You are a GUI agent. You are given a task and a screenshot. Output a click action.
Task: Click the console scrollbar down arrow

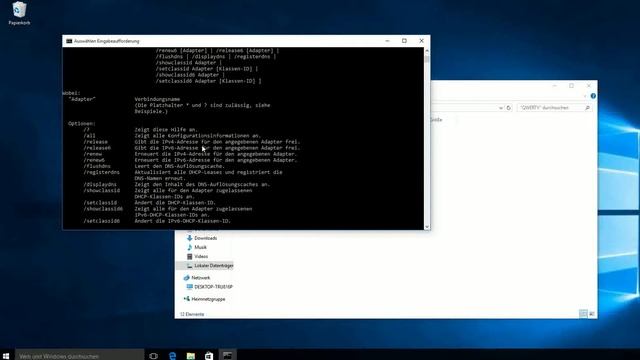[427, 227]
